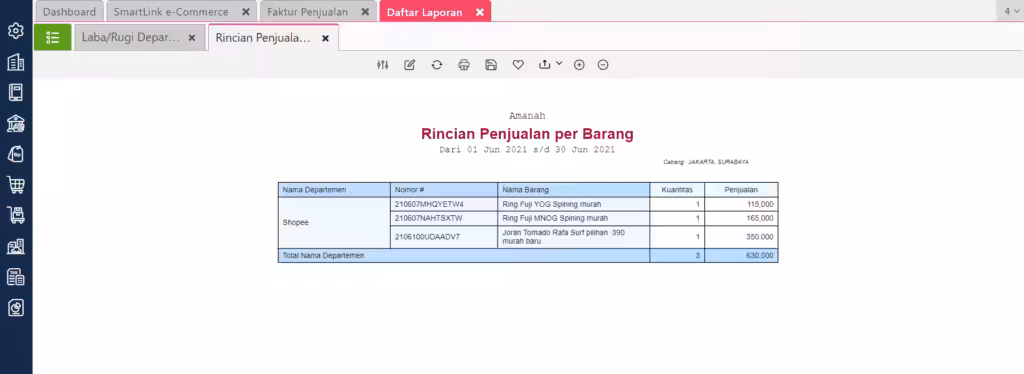
Task: Click the export report icon
Action: click(545, 65)
